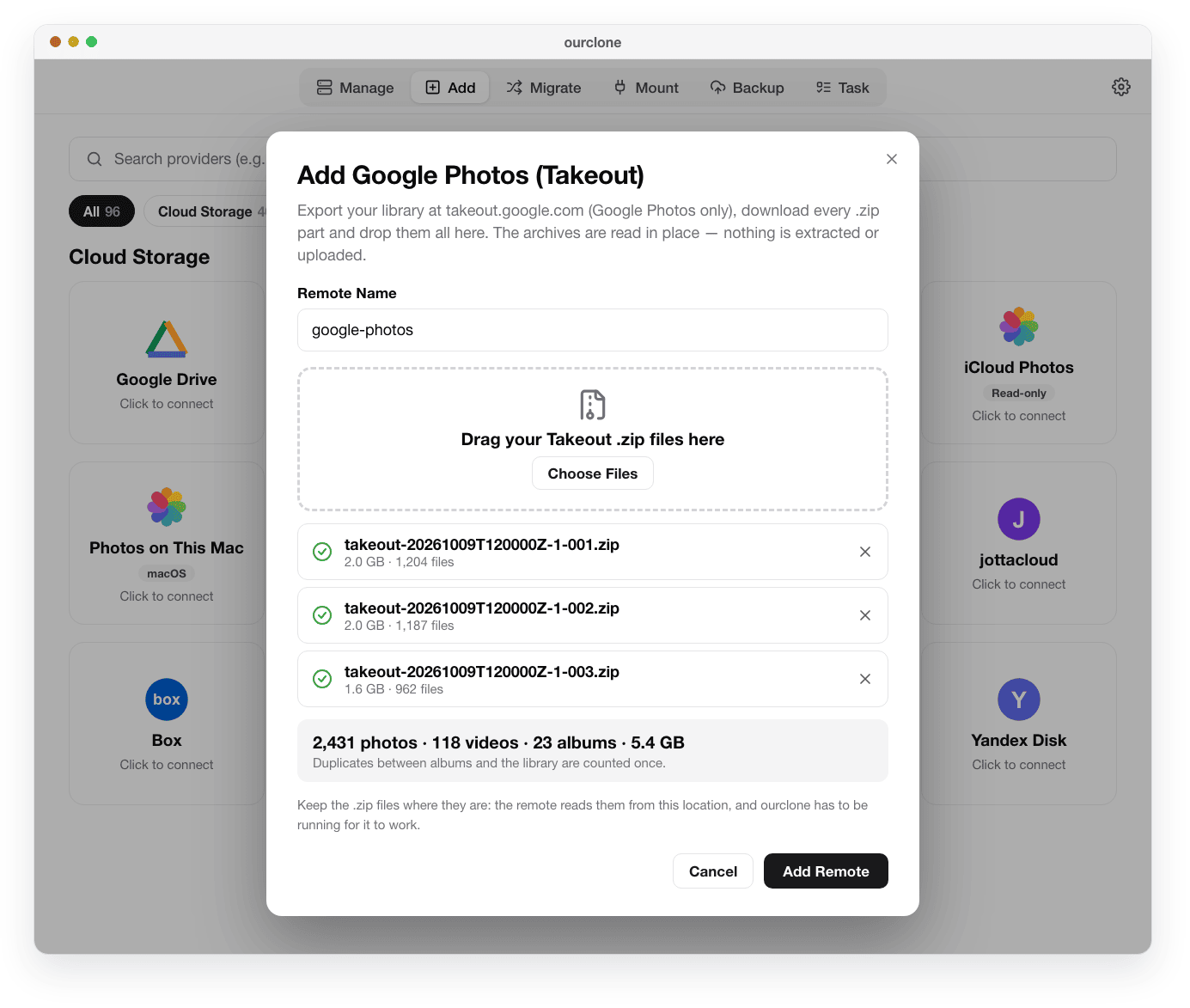Click the Search providers field
Screen dimensions: 1190x1008
(x=593, y=159)
